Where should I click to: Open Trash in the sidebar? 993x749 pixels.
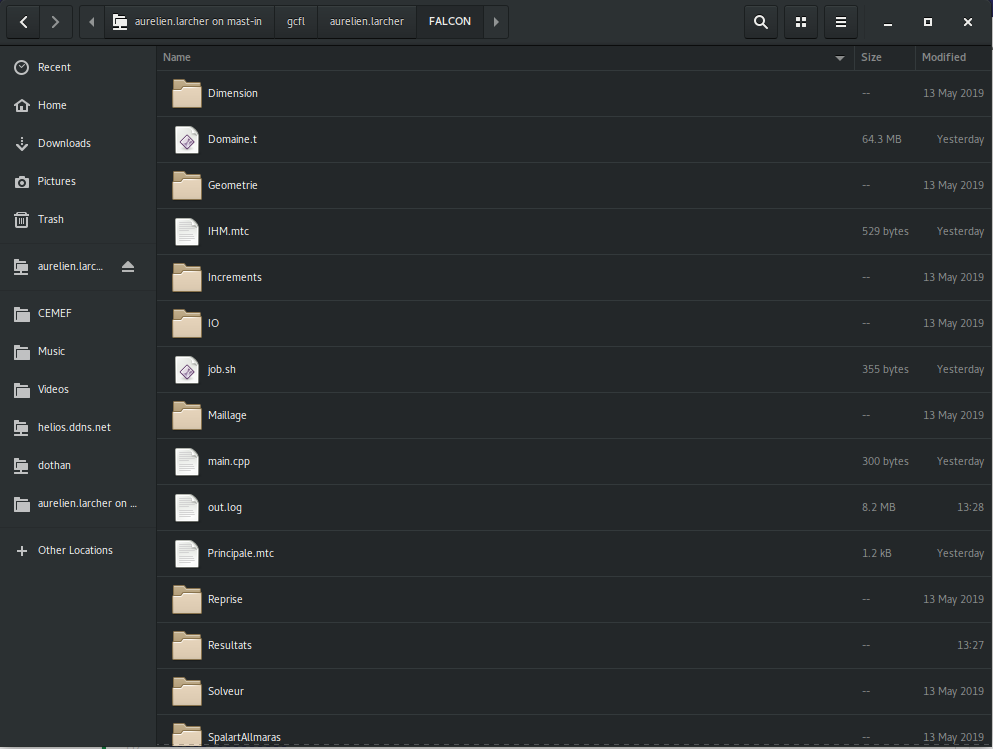pos(78,219)
